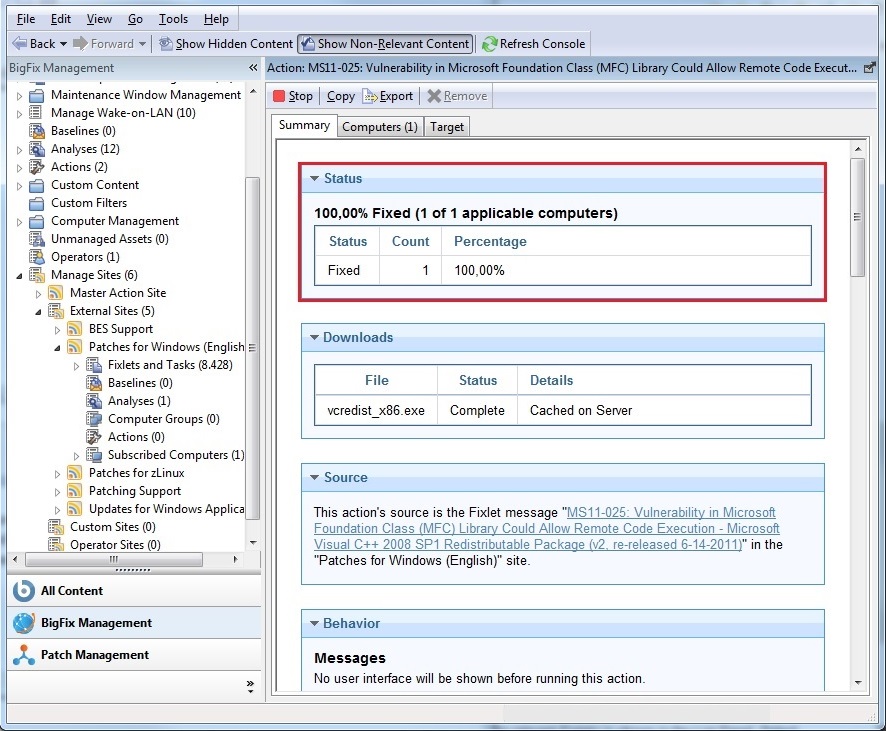Click the Refresh Console icon
The height and width of the screenshot is (731, 886).
click(489, 44)
